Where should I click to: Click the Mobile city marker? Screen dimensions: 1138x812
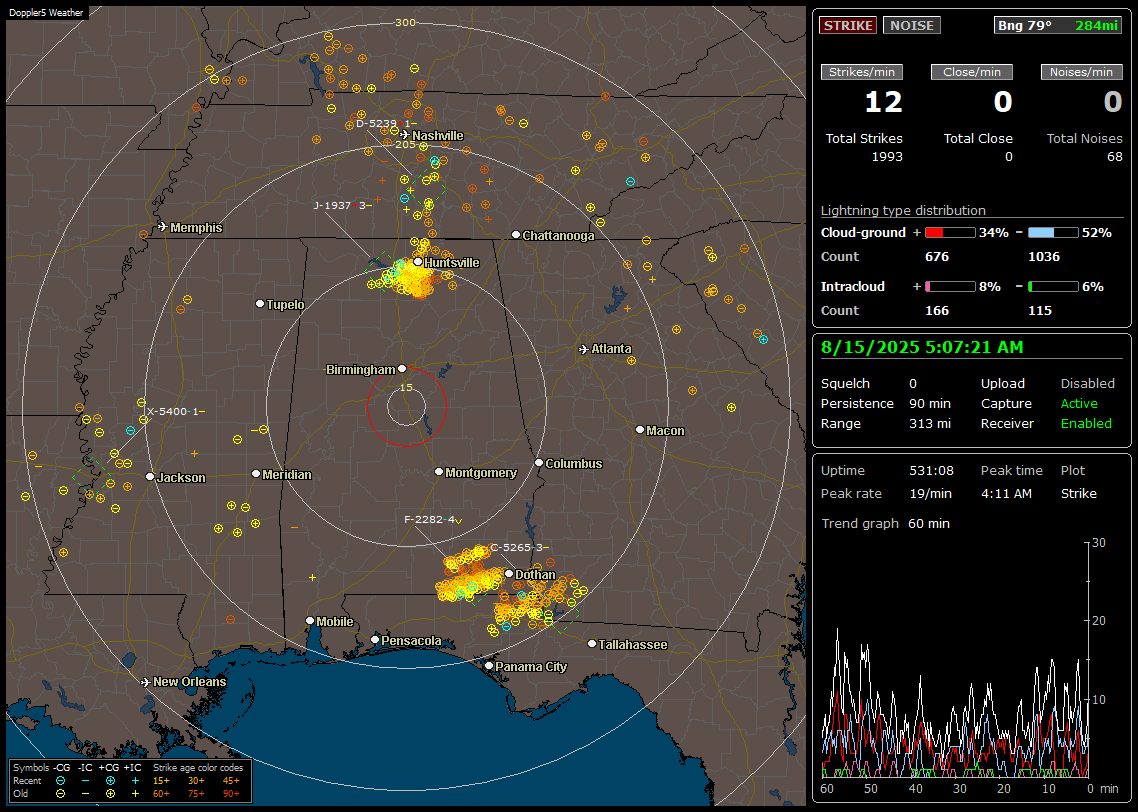pos(310,620)
